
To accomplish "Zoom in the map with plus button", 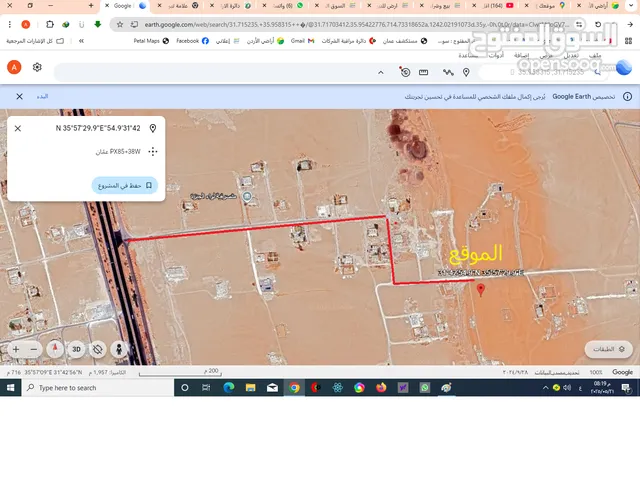I will 16,349.
